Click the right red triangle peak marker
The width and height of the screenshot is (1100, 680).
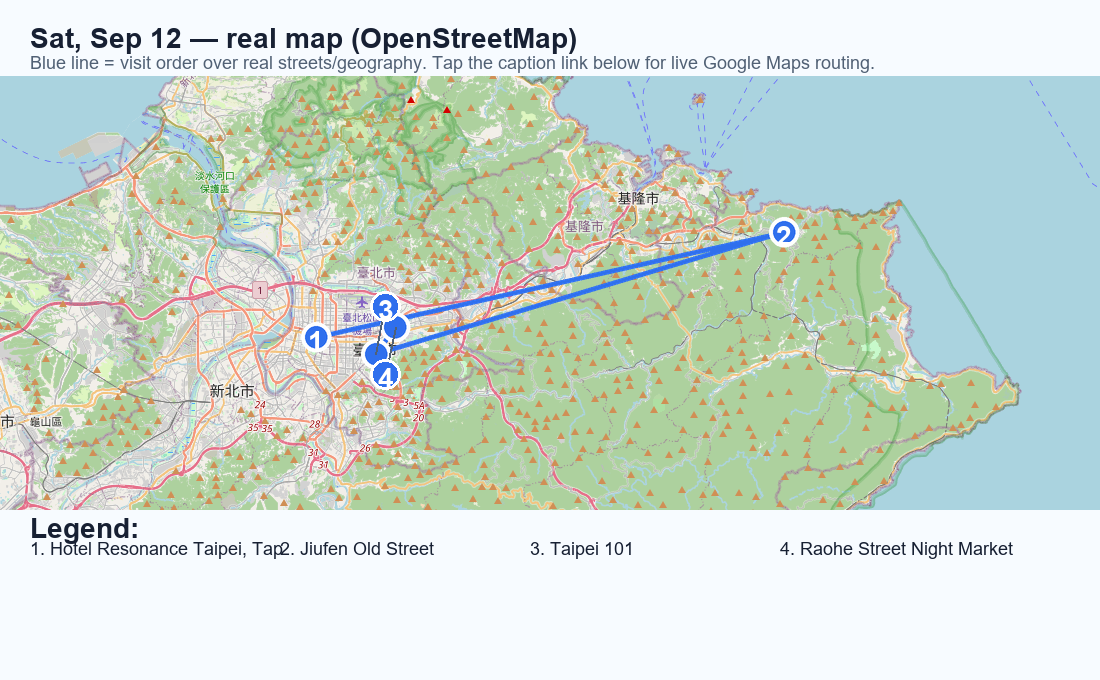(x=447, y=109)
